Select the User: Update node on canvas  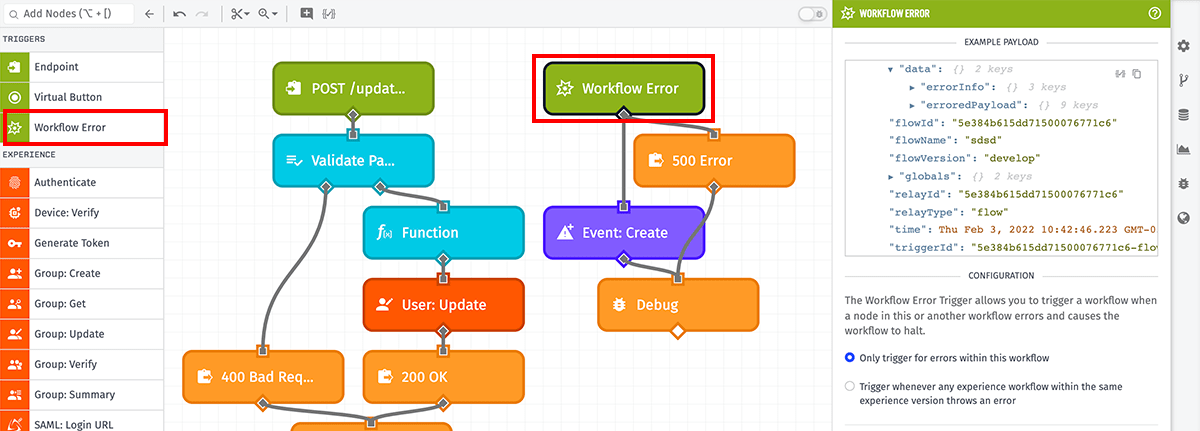[443, 304]
